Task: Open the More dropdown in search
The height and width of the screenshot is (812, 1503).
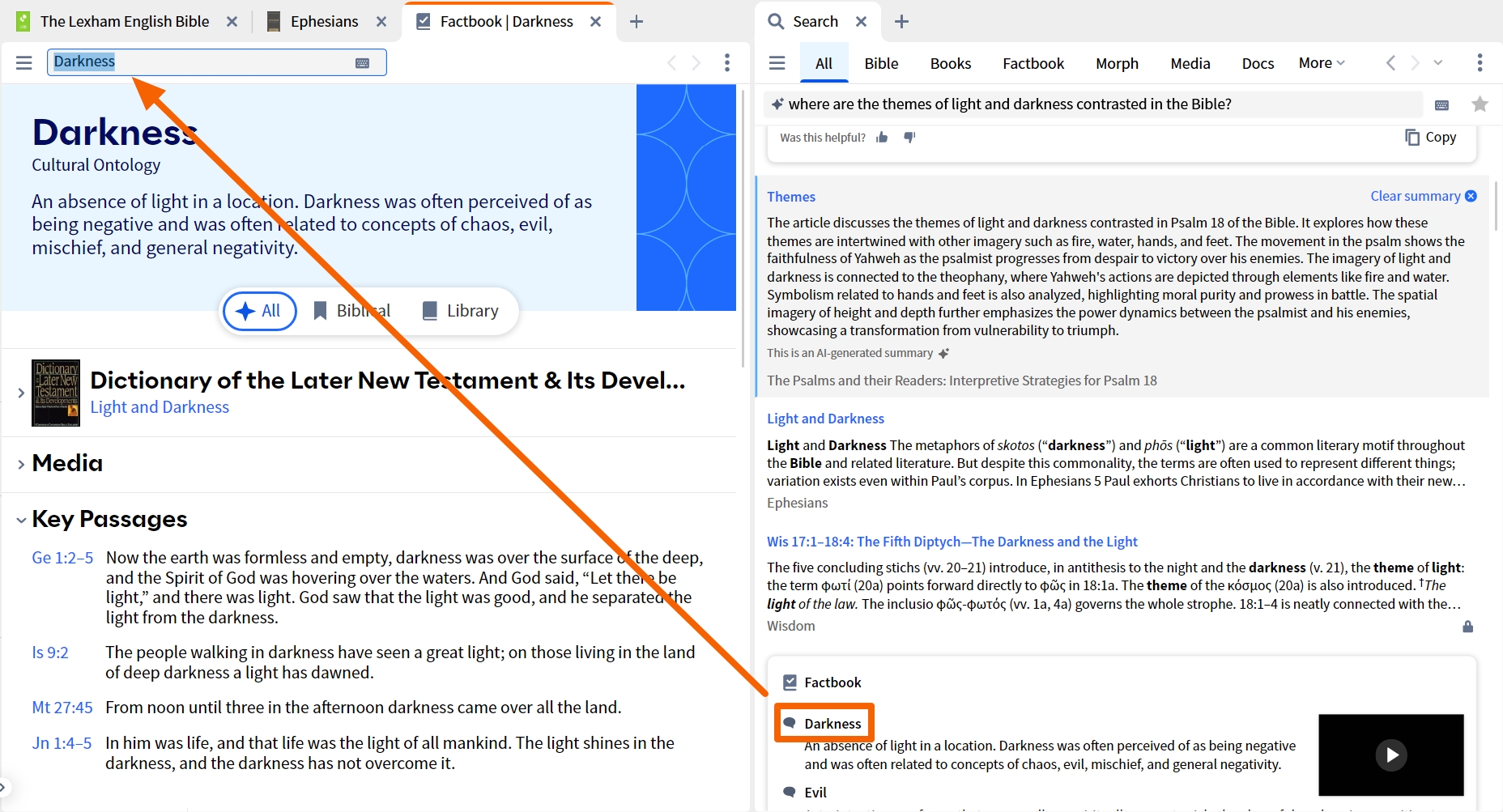Action: (x=1322, y=63)
